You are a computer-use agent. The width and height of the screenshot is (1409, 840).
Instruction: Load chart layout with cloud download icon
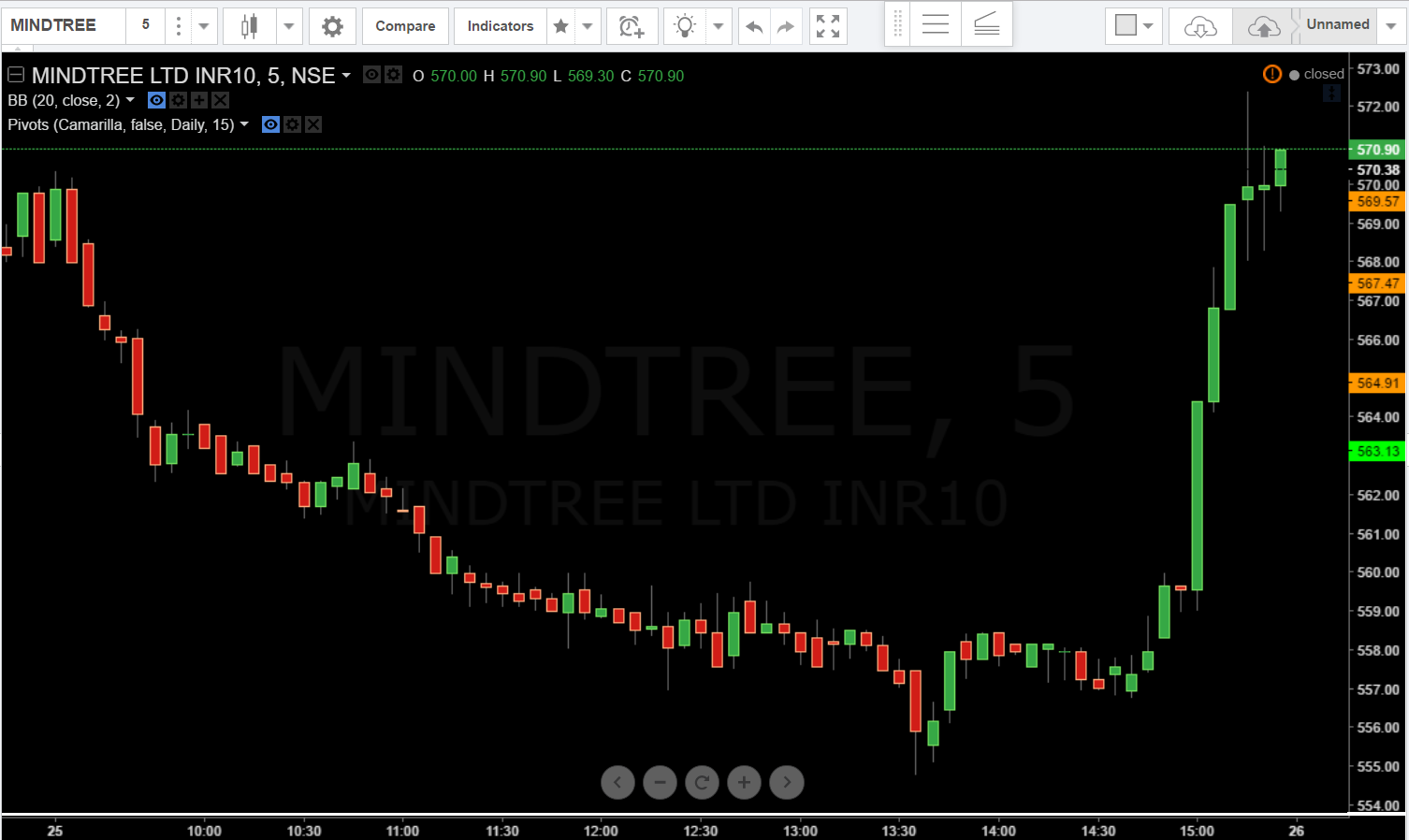tap(1200, 26)
